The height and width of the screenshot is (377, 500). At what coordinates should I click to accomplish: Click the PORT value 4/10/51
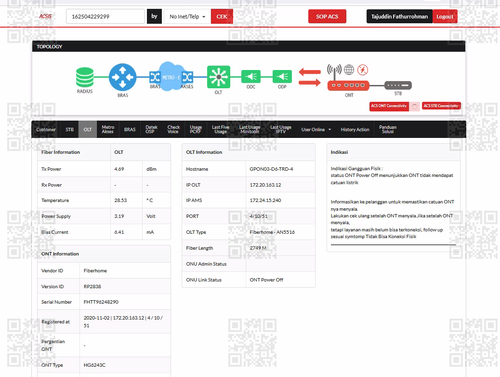coord(258,216)
